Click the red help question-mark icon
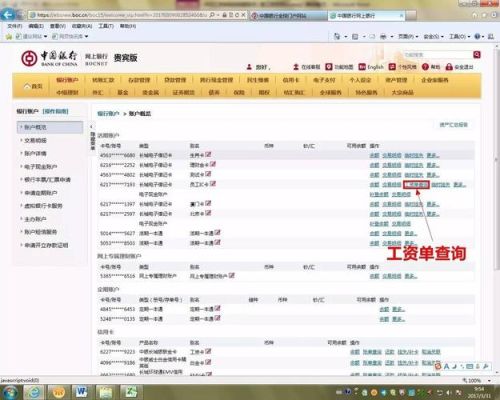This screenshot has width=500, height=400. point(425,67)
